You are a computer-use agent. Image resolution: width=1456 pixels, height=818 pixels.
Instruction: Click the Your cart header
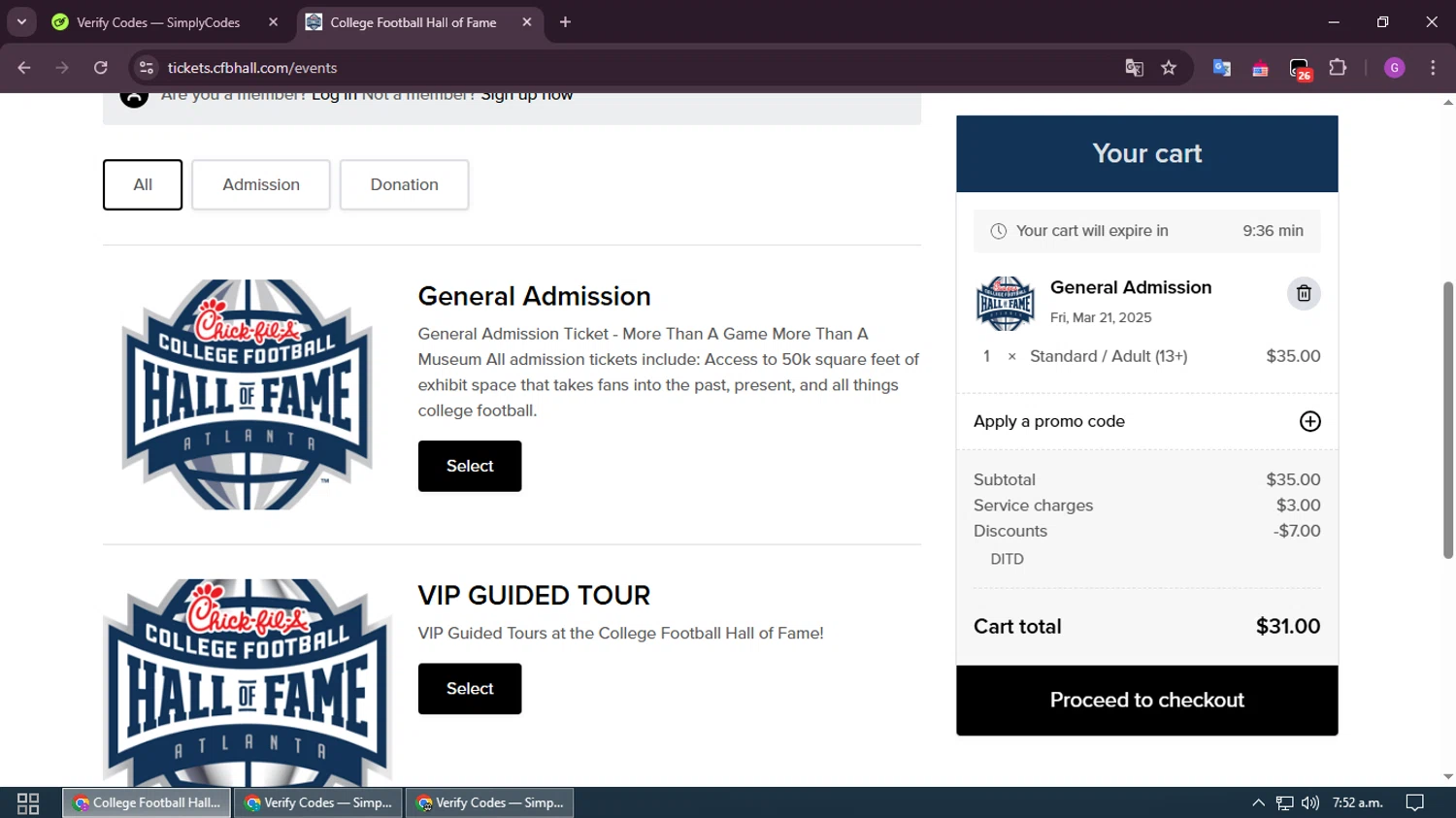1146,153
